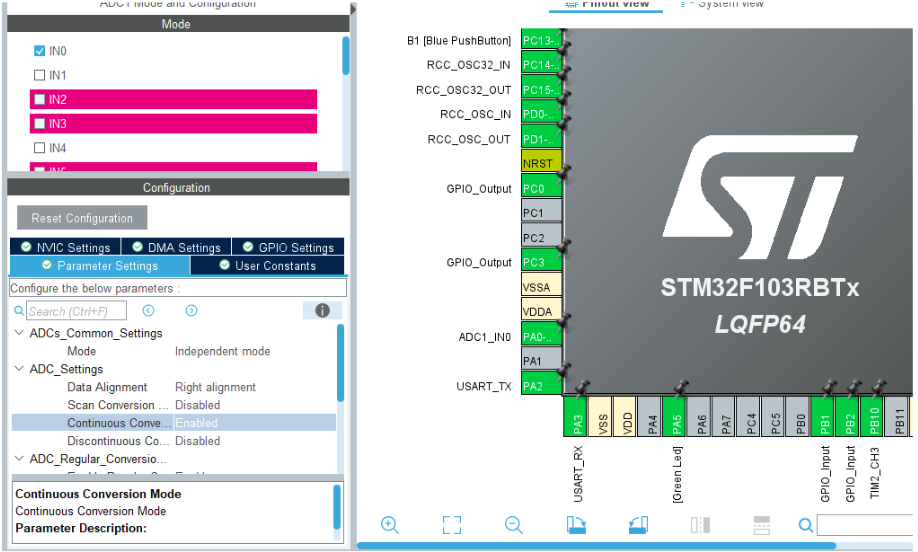The image size is (918, 552).
Task: Toggle the IN2 channel checkbox
Action: [x=39, y=99]
